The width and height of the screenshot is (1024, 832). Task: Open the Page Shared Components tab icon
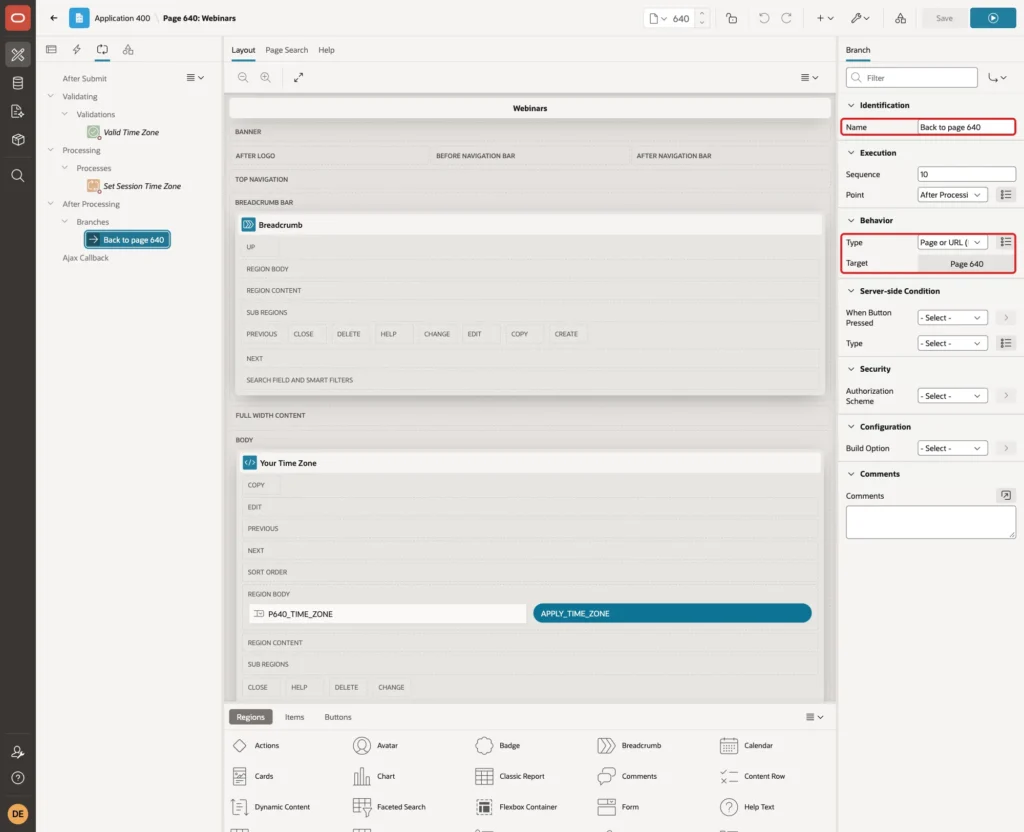coord(128,50)
